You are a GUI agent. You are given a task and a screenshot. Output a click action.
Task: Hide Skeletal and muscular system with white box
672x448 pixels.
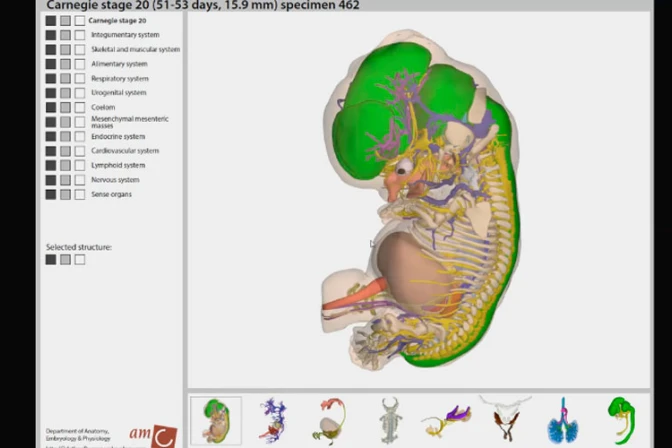80,49
